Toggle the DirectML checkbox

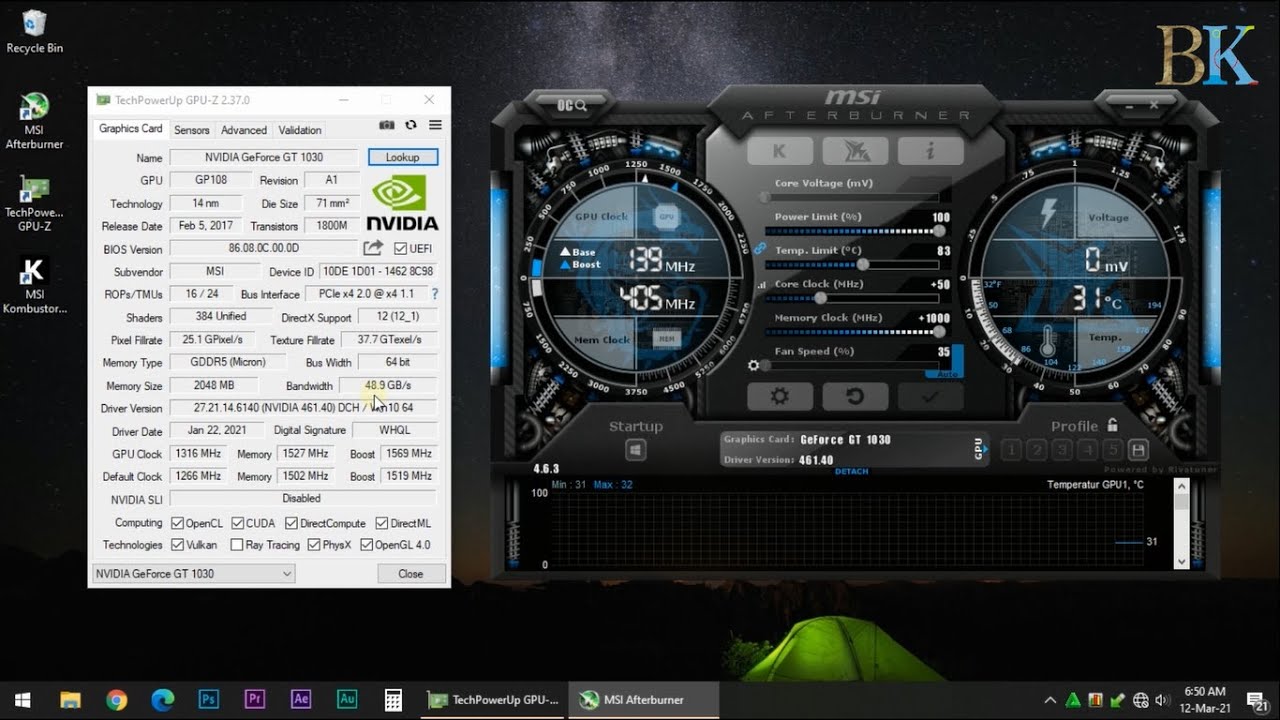point(382,523)
